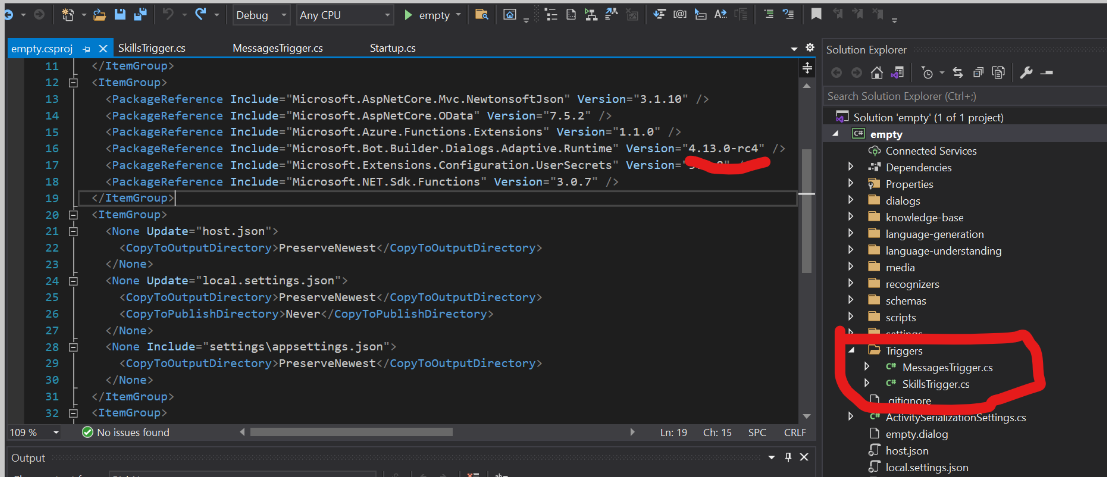The height and width of the screenshot is (477, 1107).
Task: Switch to SkillsTrigger.cs tab
Action: pyautogui.click(x=152, y=49)
